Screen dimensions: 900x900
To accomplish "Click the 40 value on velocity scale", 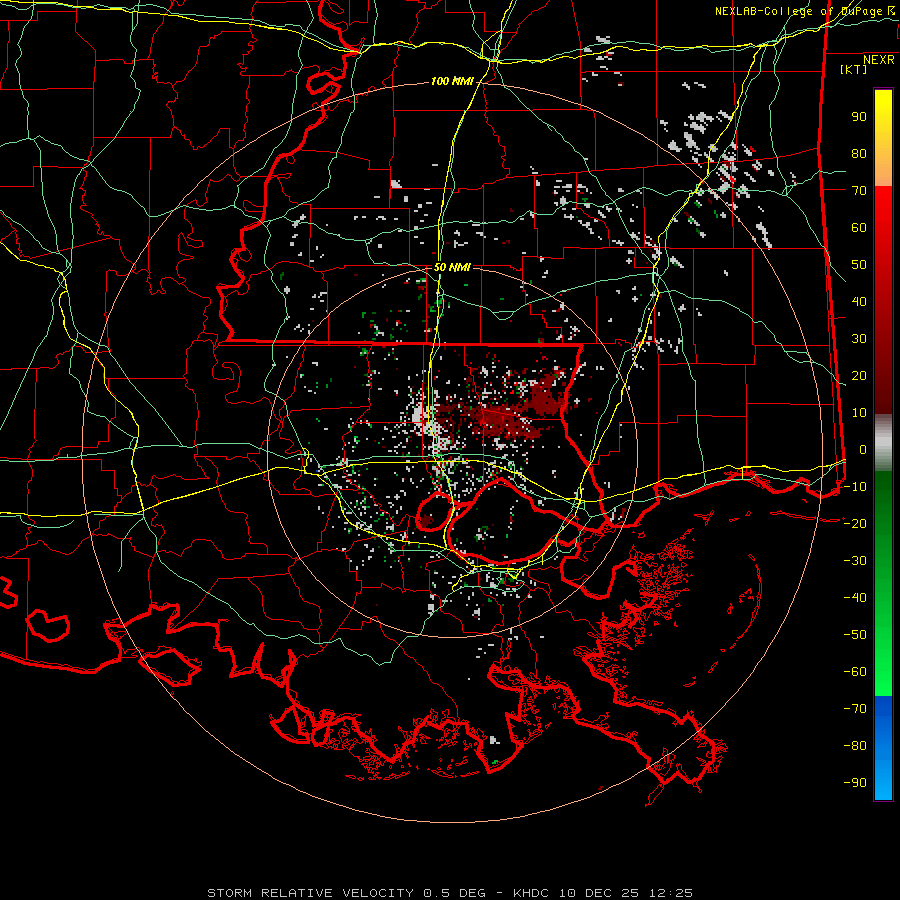I will 859,301.
